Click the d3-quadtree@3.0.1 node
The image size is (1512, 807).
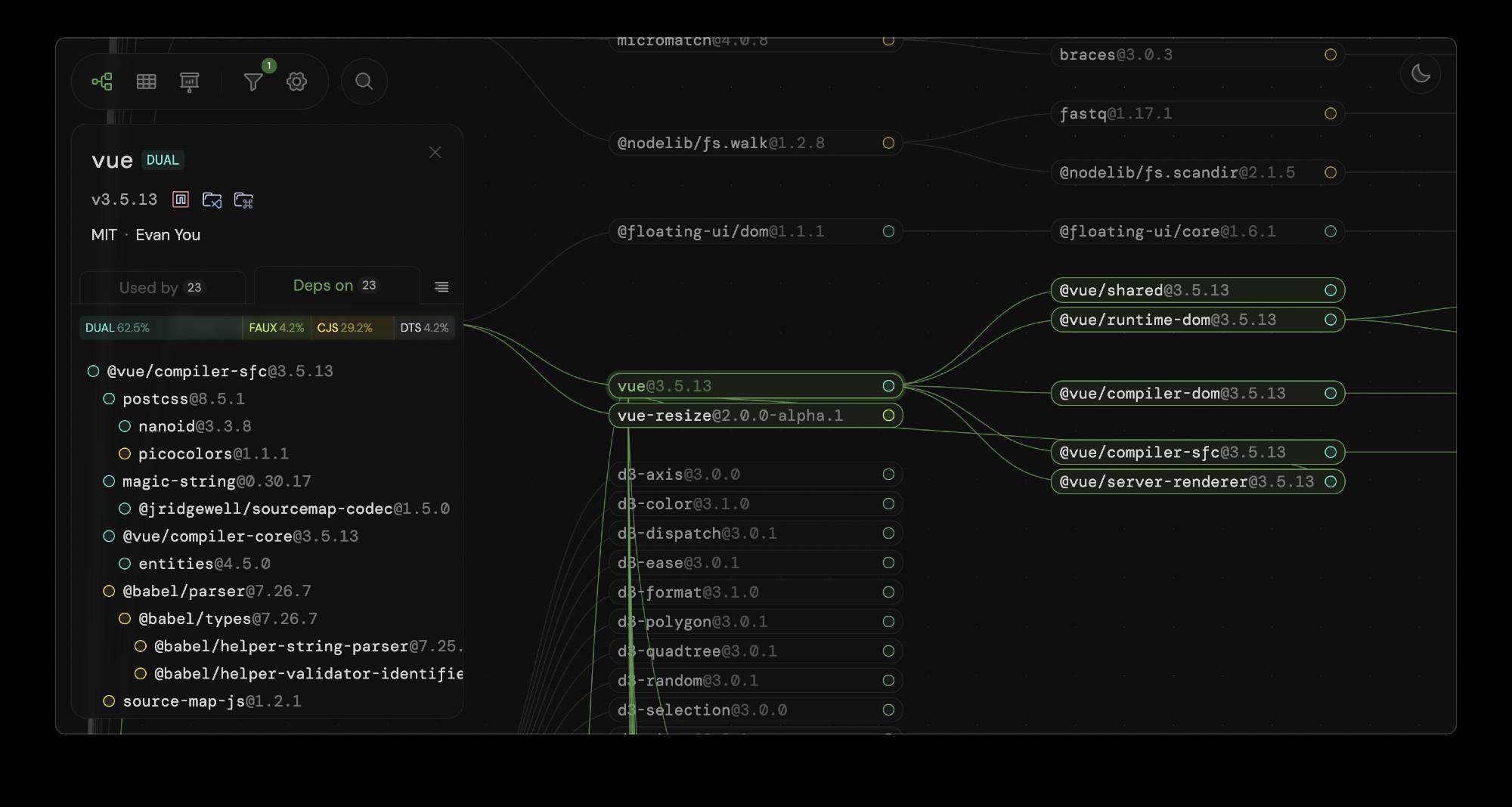755,651
